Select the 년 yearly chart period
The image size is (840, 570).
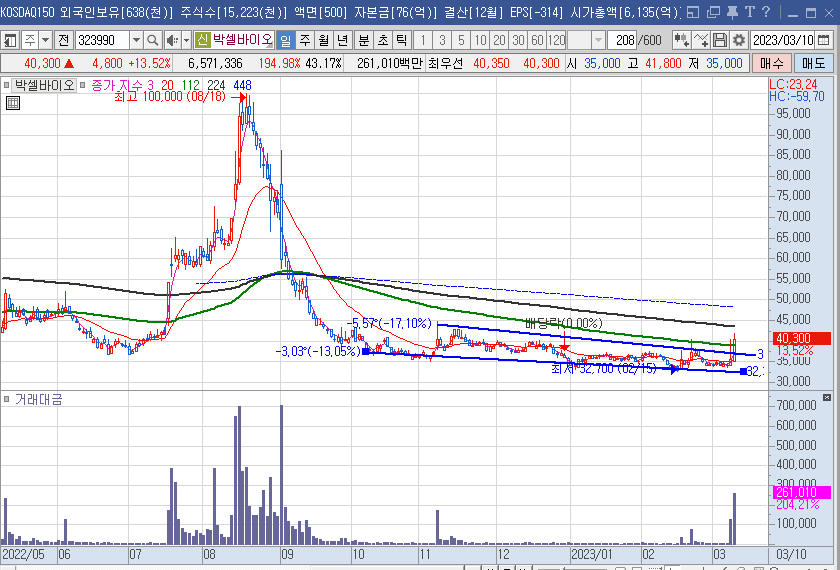342,40
